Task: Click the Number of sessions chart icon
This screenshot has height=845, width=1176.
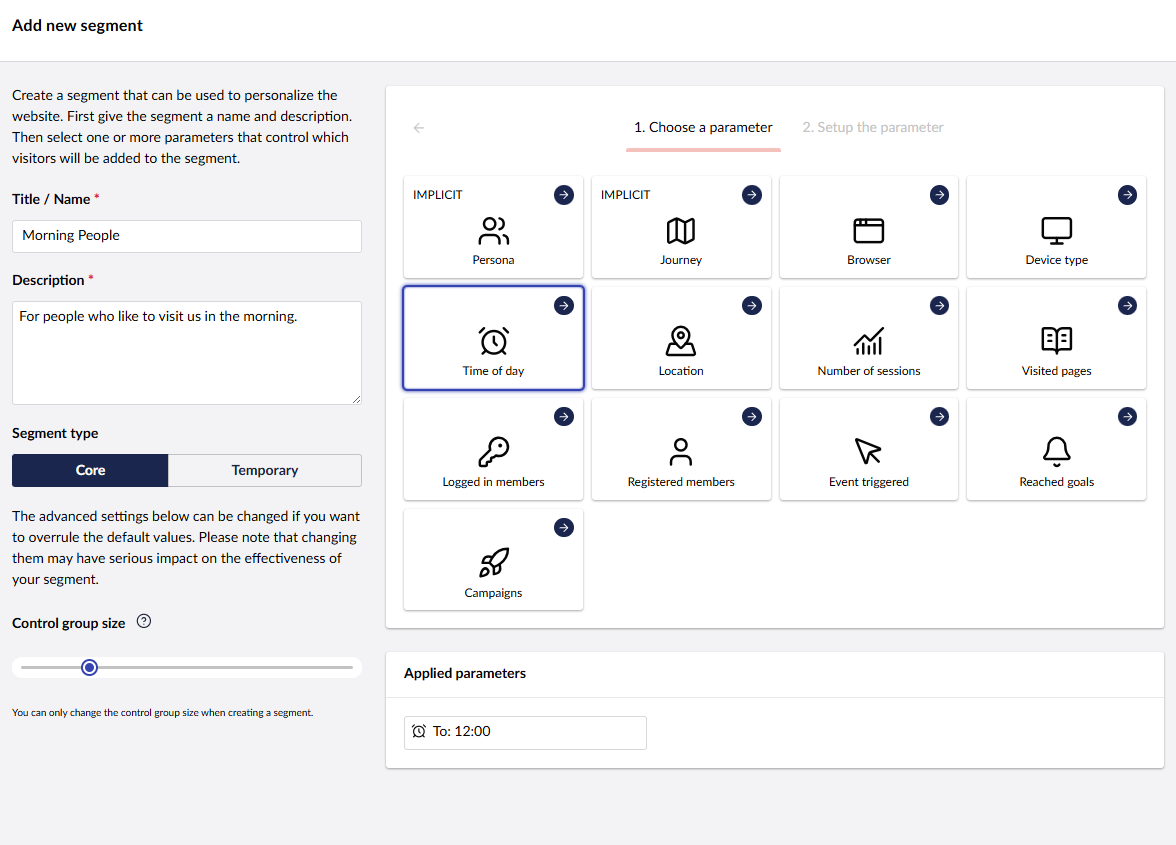Action: click(868, 343)
